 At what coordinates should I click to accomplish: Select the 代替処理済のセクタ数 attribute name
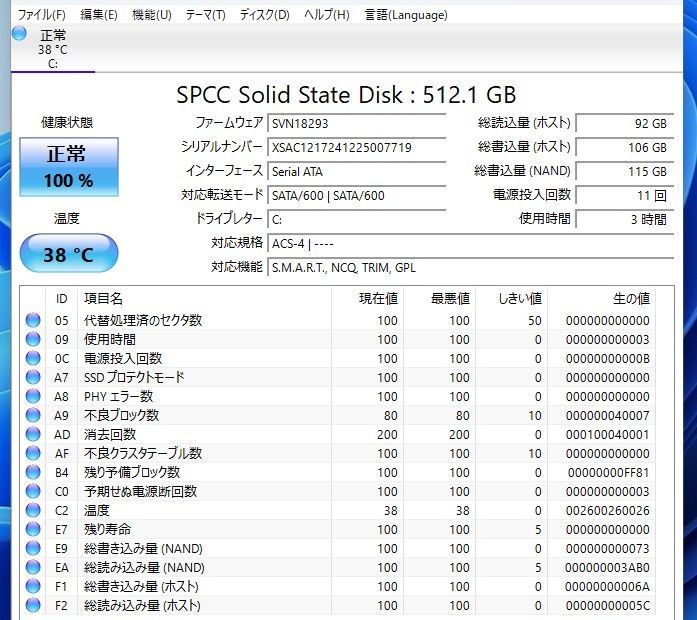143,320
